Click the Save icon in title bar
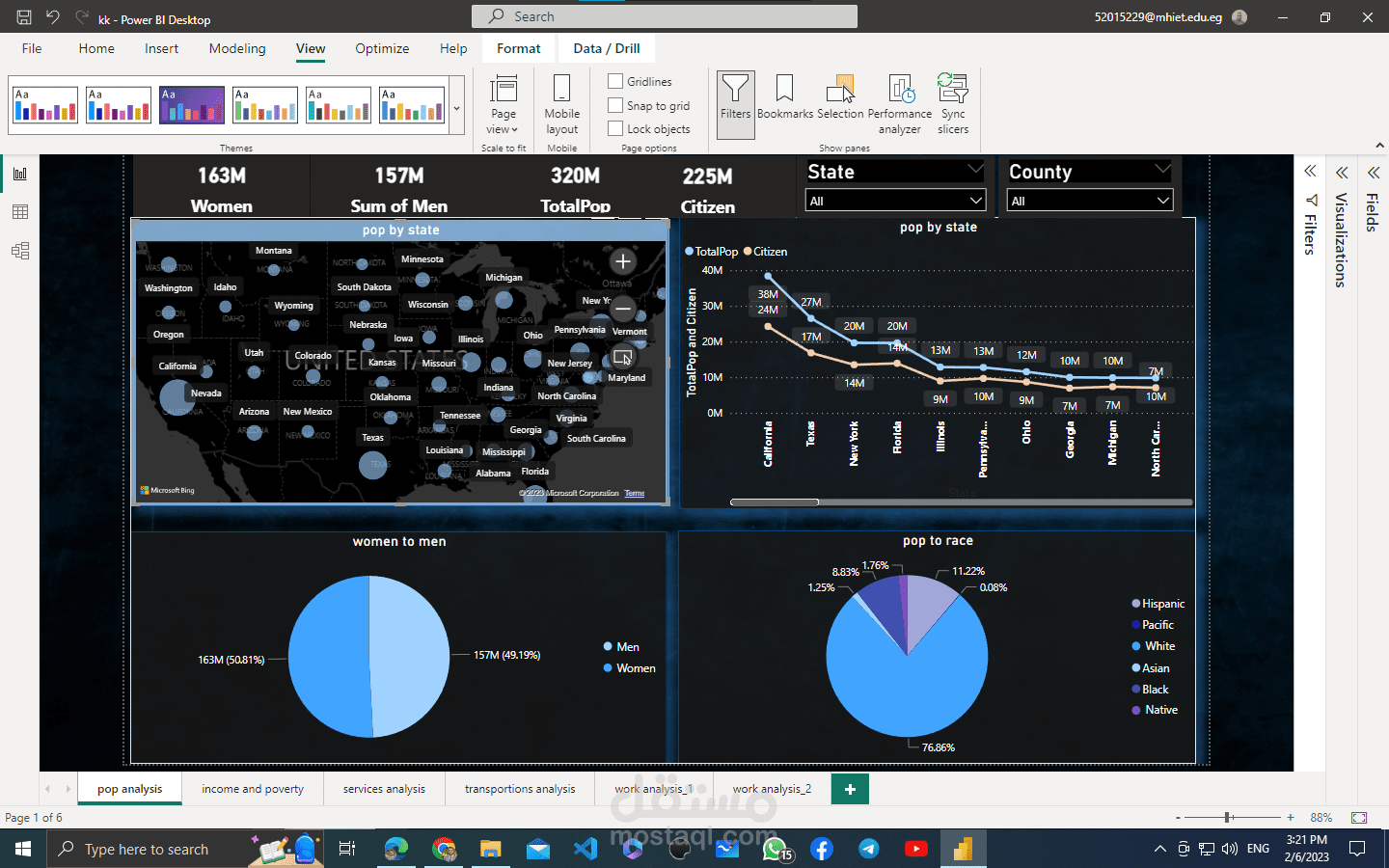Image resolution: width=1389 pixels, height=868 pixels. [x=24, y=17]
